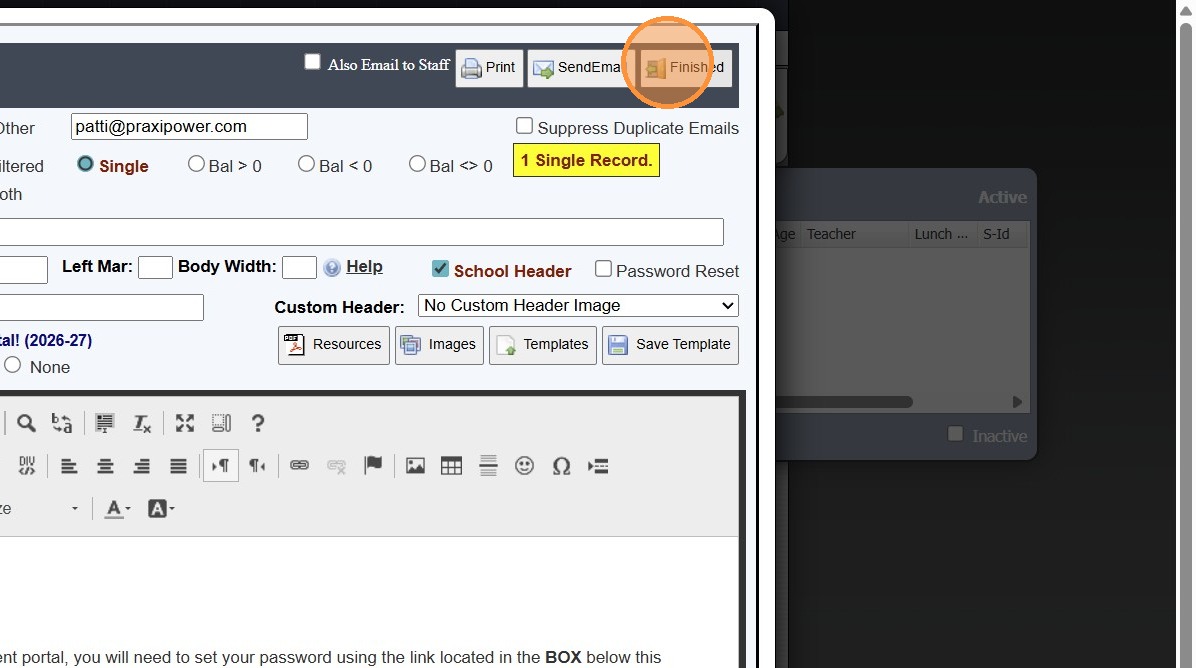Image resolution: width=1196 pixels, height=668 pixels.
Task: Open Resources button
Action: pos(333,345)
